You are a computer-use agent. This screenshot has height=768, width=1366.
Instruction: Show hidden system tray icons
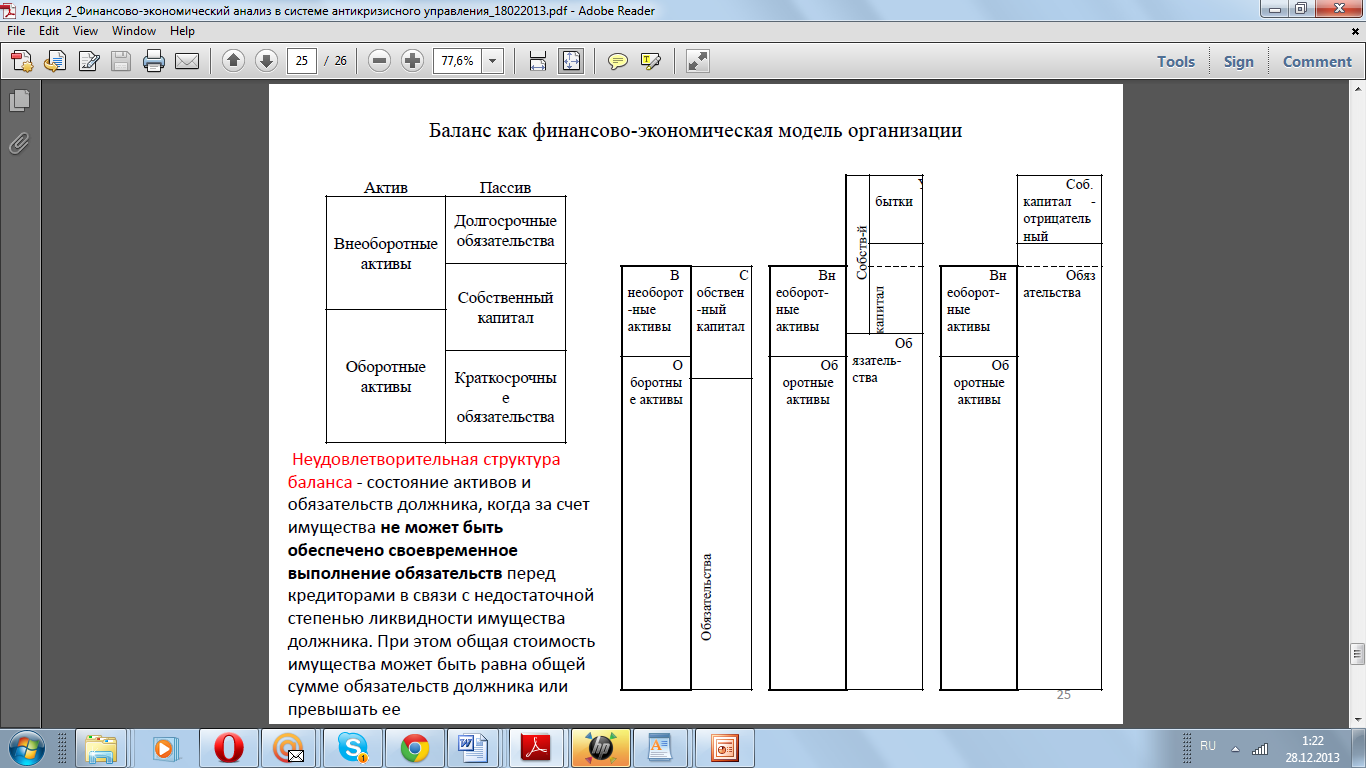click(1235, 748)
